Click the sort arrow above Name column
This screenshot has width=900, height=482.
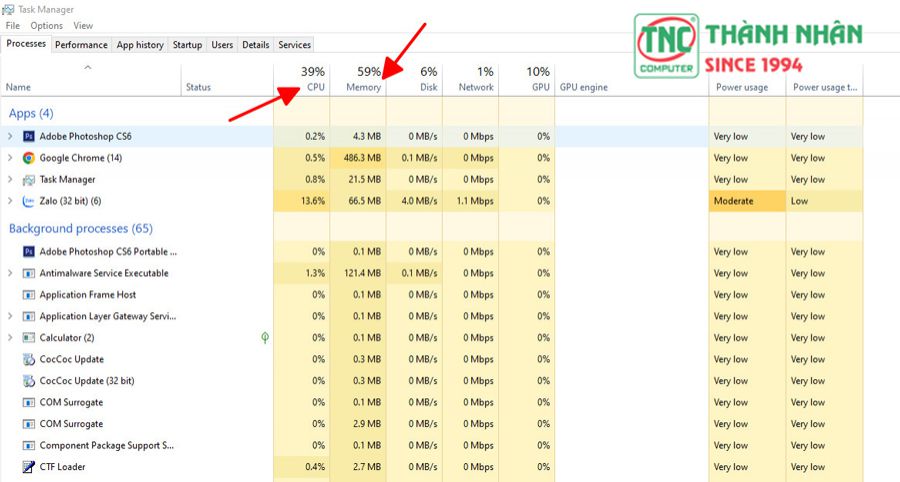coord(88,68)
